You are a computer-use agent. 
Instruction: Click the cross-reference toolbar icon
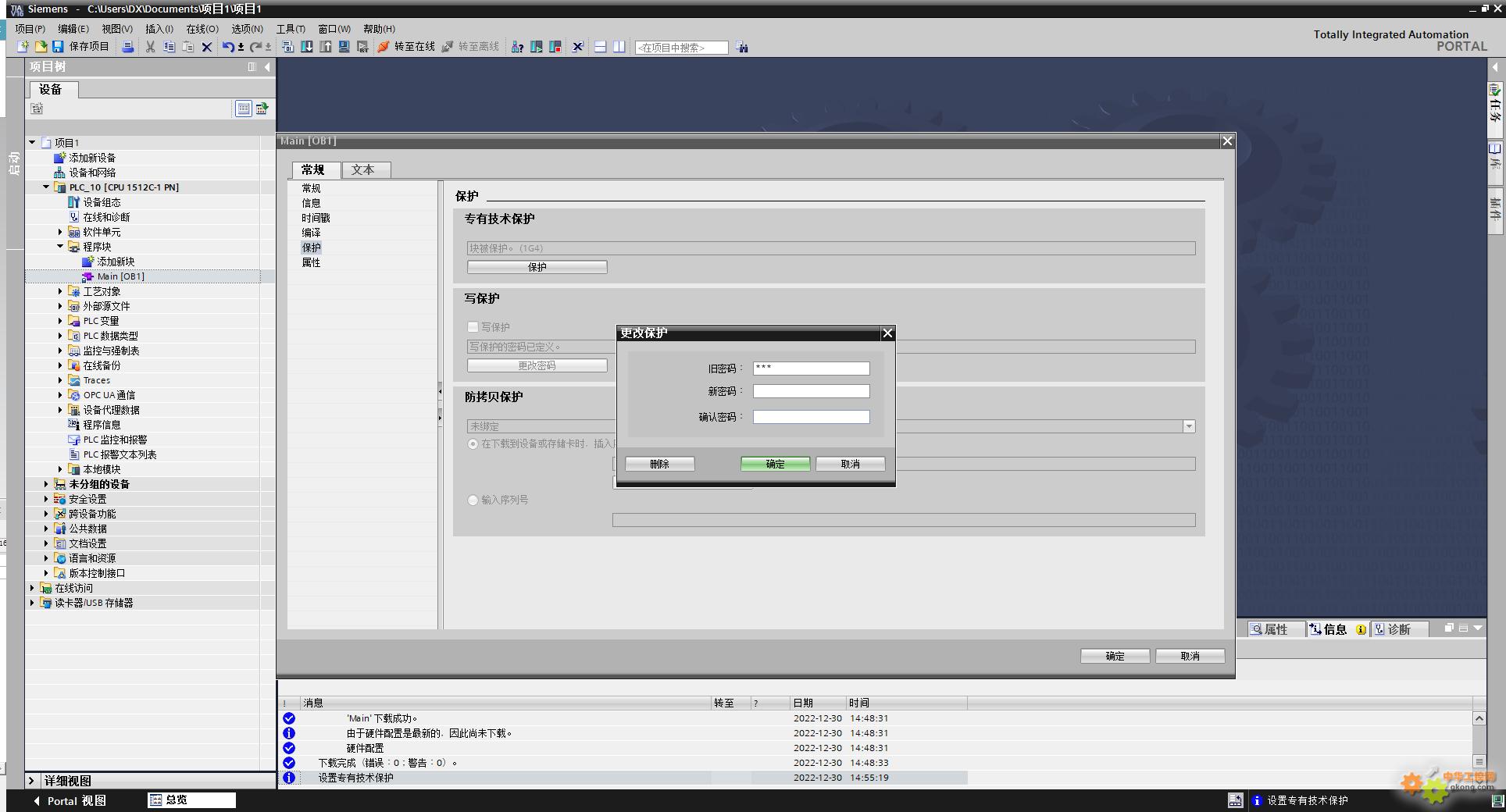(578, 47)
